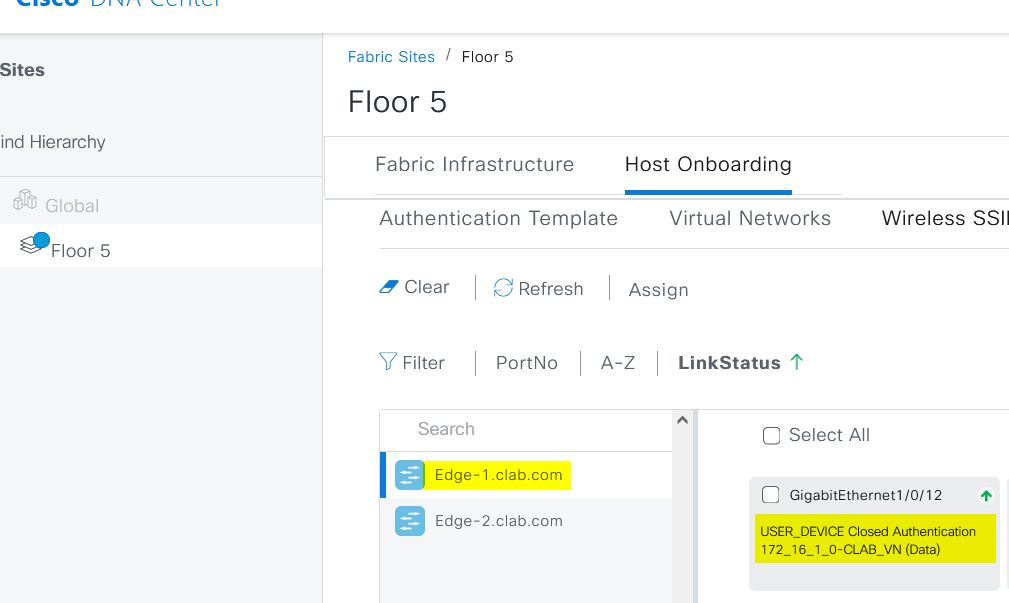Select the Host Onboarding tab
Viewport: 1009px width, 603px height.
708,165
